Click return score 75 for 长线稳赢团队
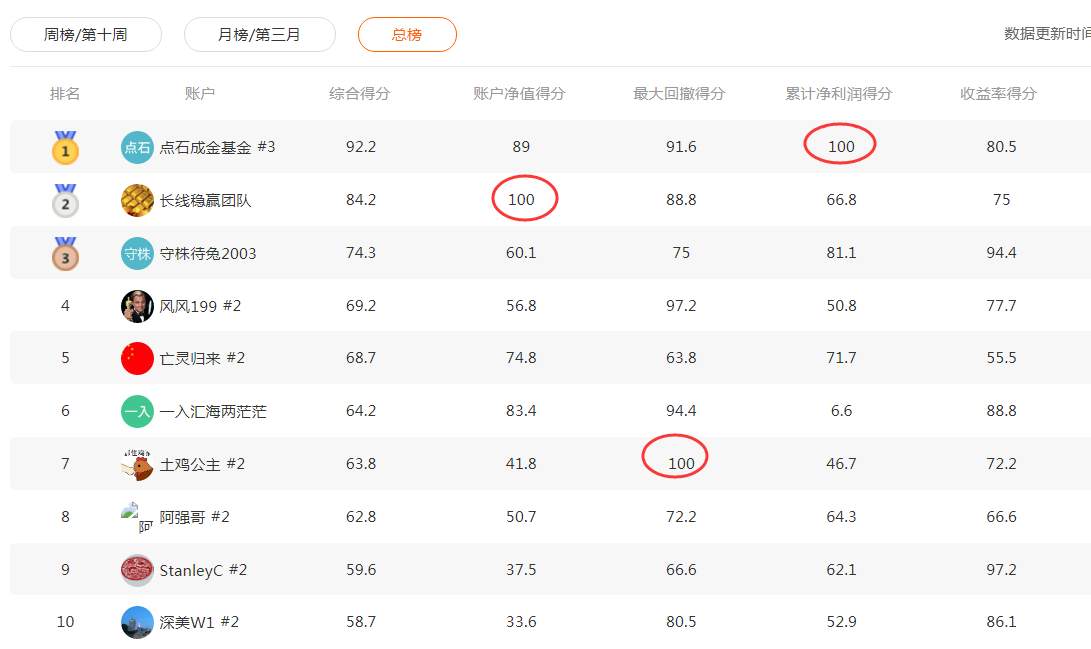1091x649 pixels. click(x=1001, y=200)
